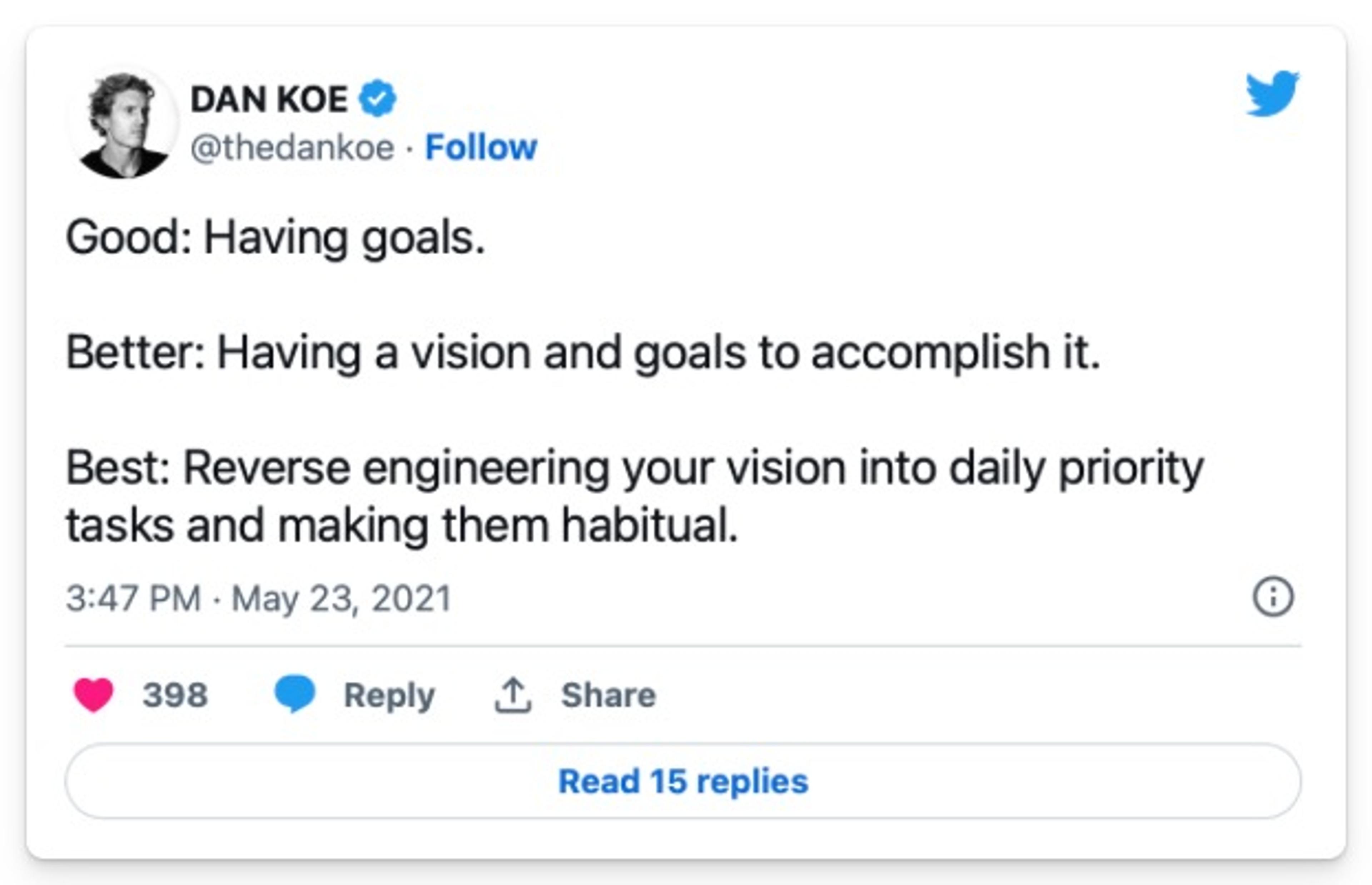
Task: Open Read 15 replies
Action: point(683,781)
